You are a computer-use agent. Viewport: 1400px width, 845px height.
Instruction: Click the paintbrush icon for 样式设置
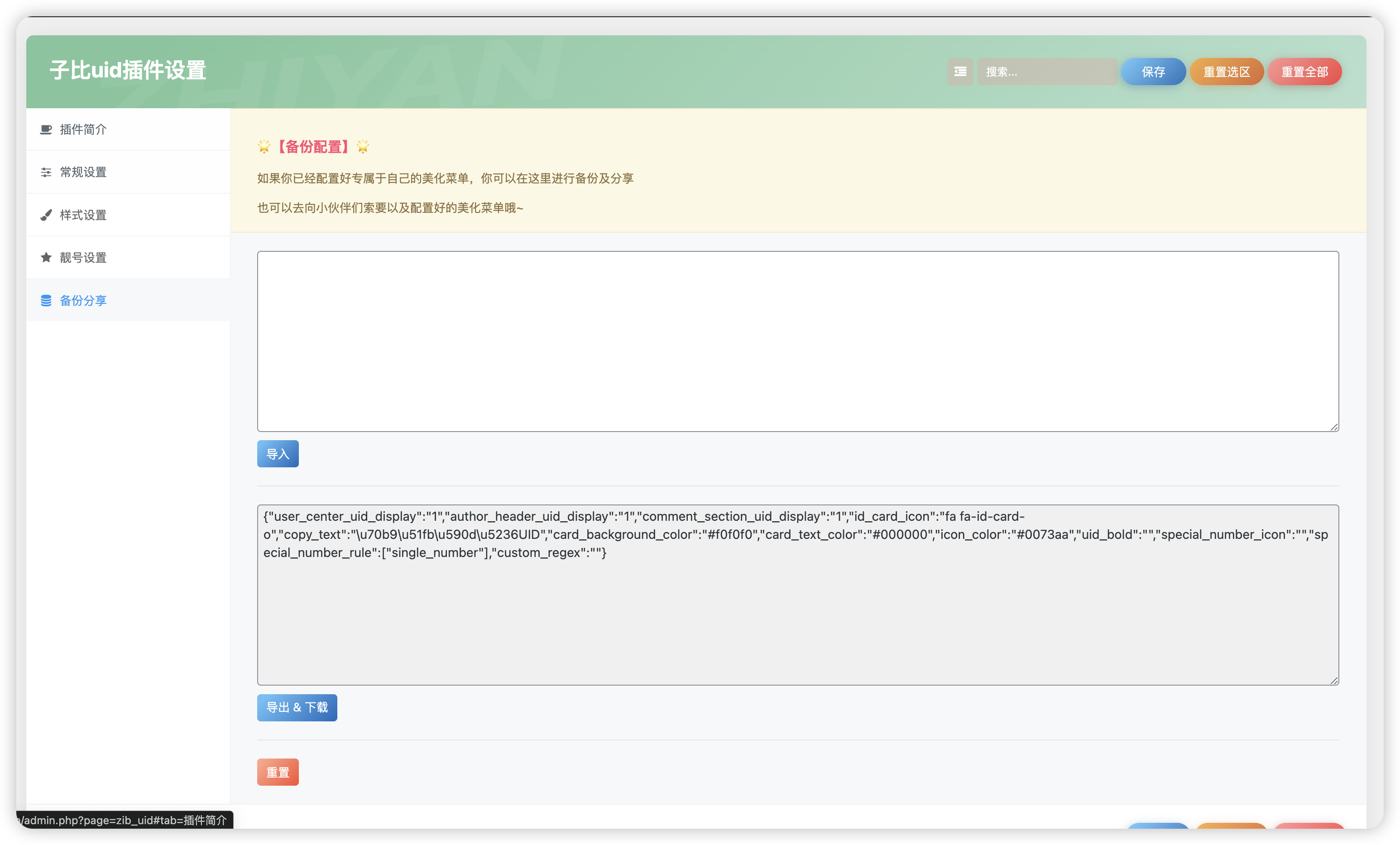[x=46, y=215]
